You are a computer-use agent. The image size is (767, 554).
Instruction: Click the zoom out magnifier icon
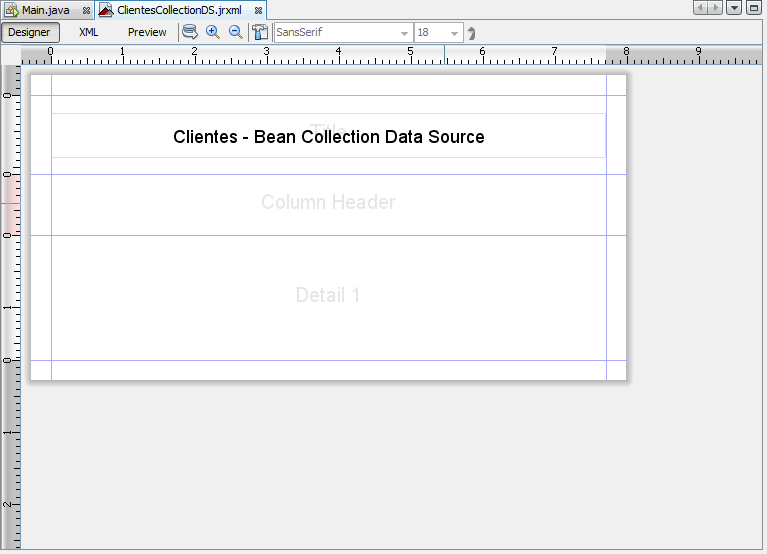(236, 32)
